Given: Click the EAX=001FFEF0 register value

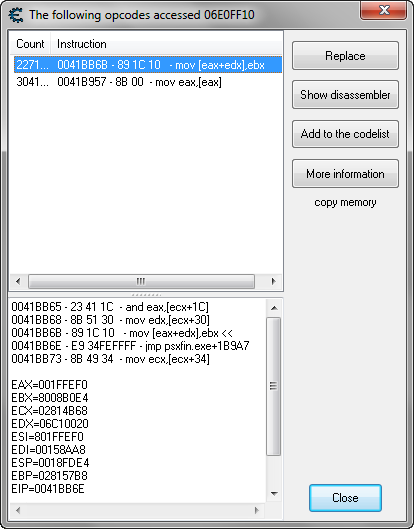Looking at the screenshot, I should [x=49, y=385].
